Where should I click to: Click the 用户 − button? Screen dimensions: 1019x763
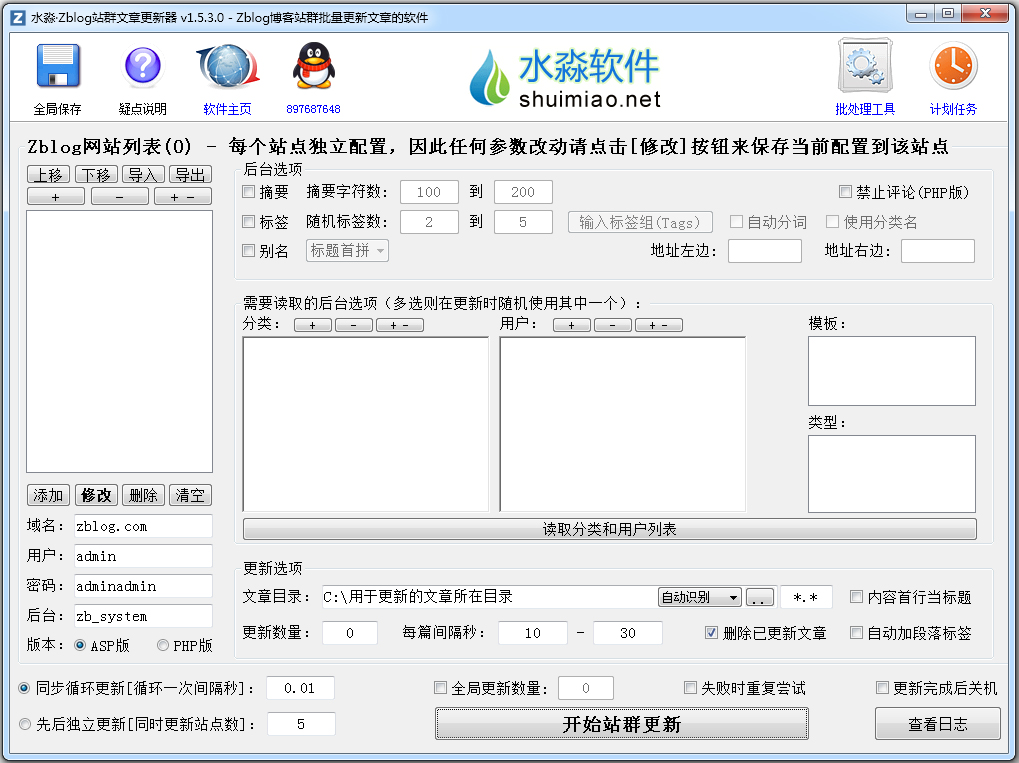click(x=612, y=325)
